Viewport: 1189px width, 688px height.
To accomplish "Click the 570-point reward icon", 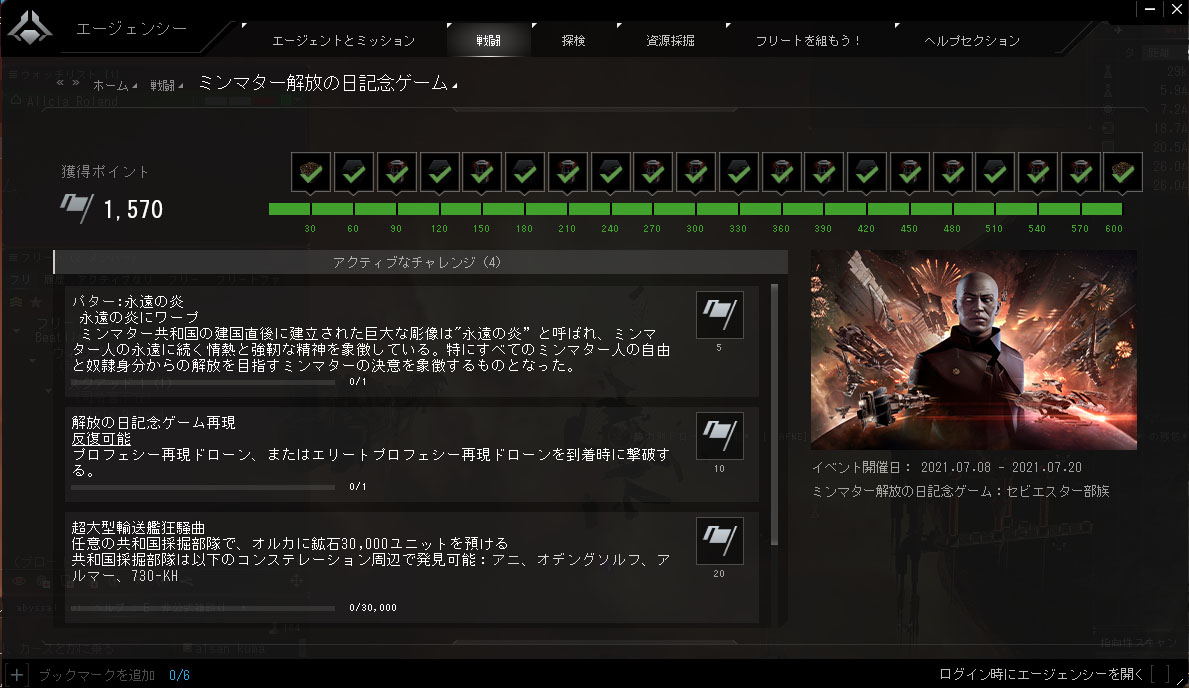I will pos(1081,172).
